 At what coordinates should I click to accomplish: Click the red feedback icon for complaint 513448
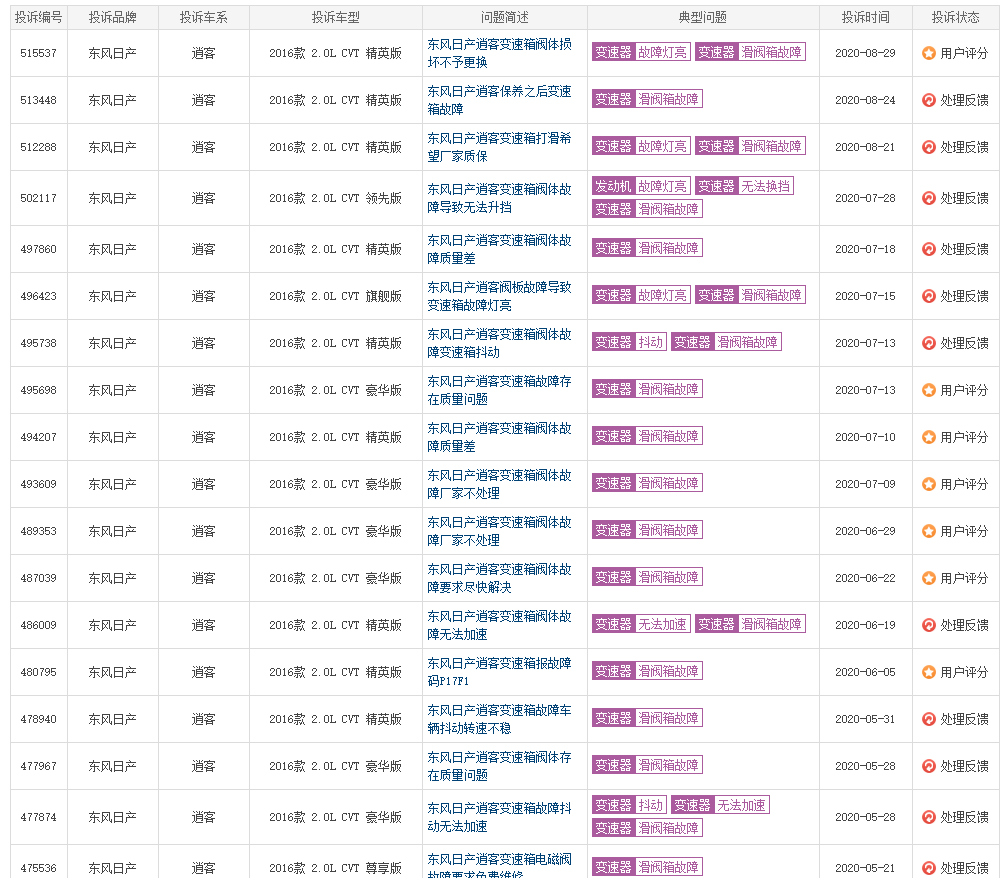[x=928, y=100]
